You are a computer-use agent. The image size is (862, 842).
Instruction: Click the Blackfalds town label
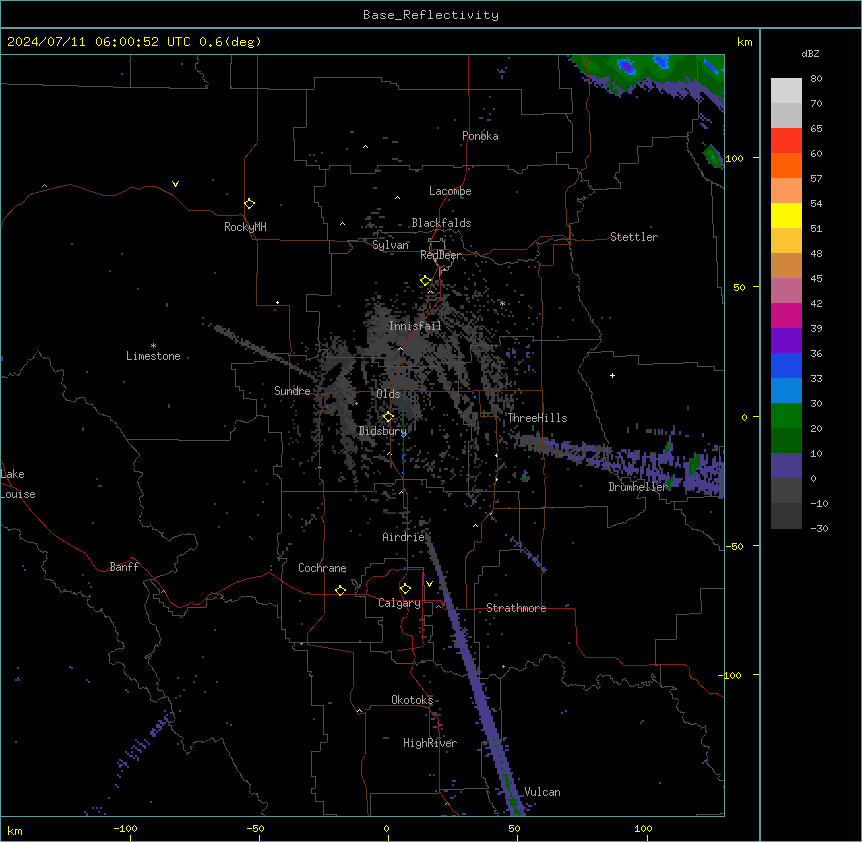pos(441,223)
